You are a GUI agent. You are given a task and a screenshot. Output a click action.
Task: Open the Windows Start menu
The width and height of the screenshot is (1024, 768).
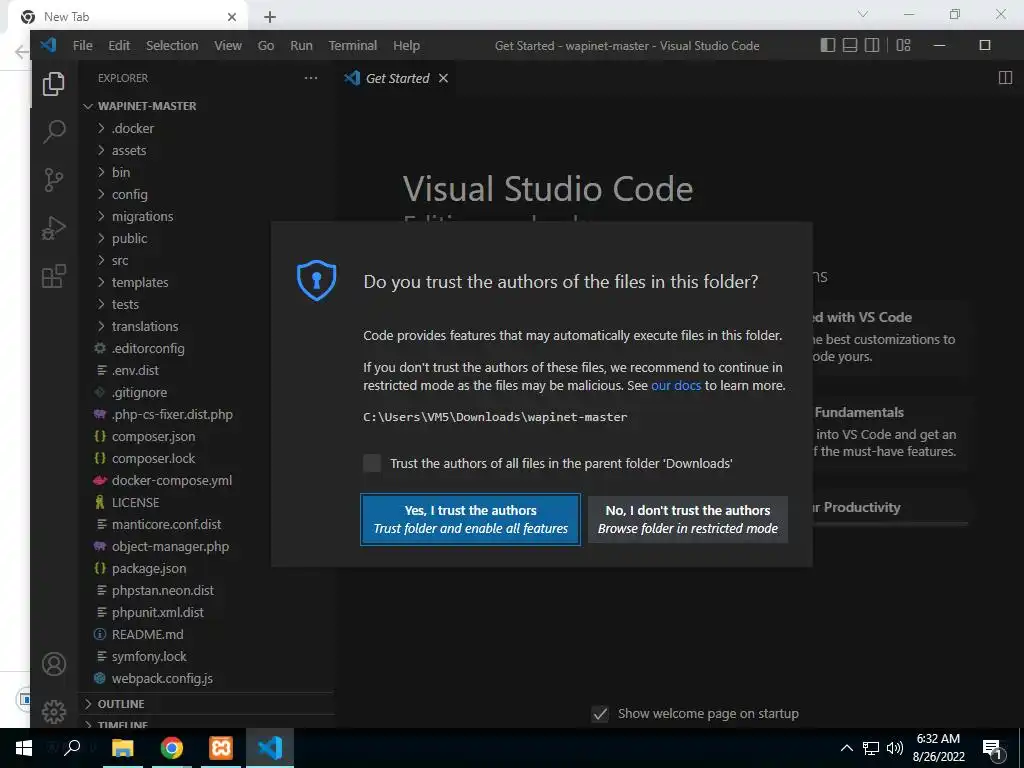tap(24, 748)
